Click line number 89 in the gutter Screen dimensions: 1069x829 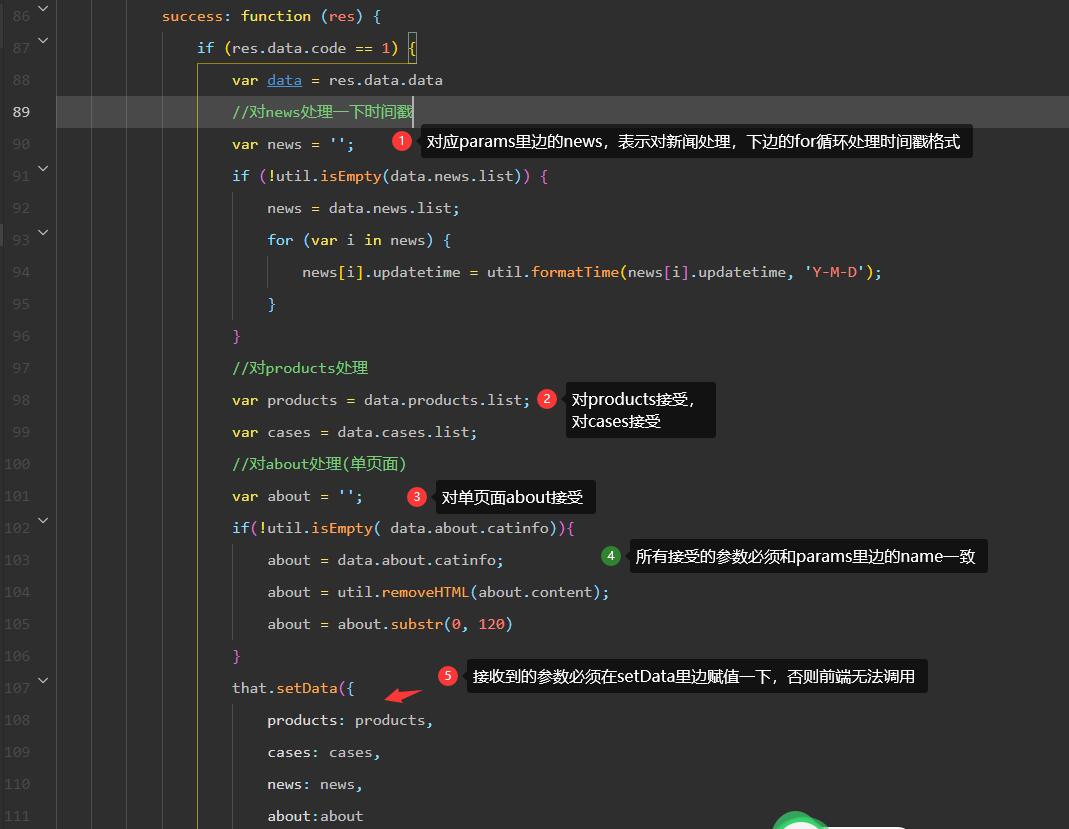21,112
